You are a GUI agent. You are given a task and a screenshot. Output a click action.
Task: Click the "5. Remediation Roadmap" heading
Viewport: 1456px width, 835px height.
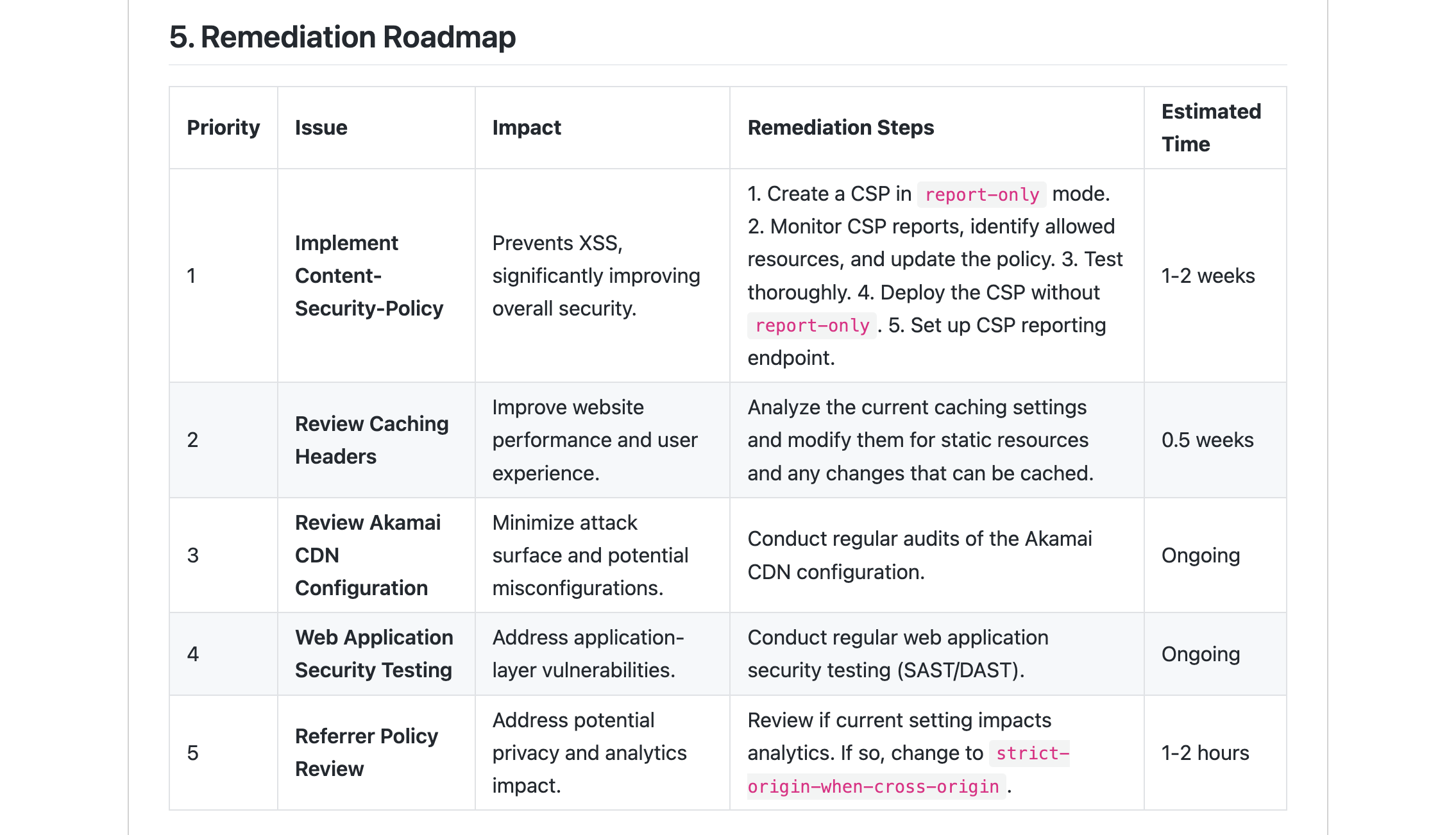tap(342, 37)
